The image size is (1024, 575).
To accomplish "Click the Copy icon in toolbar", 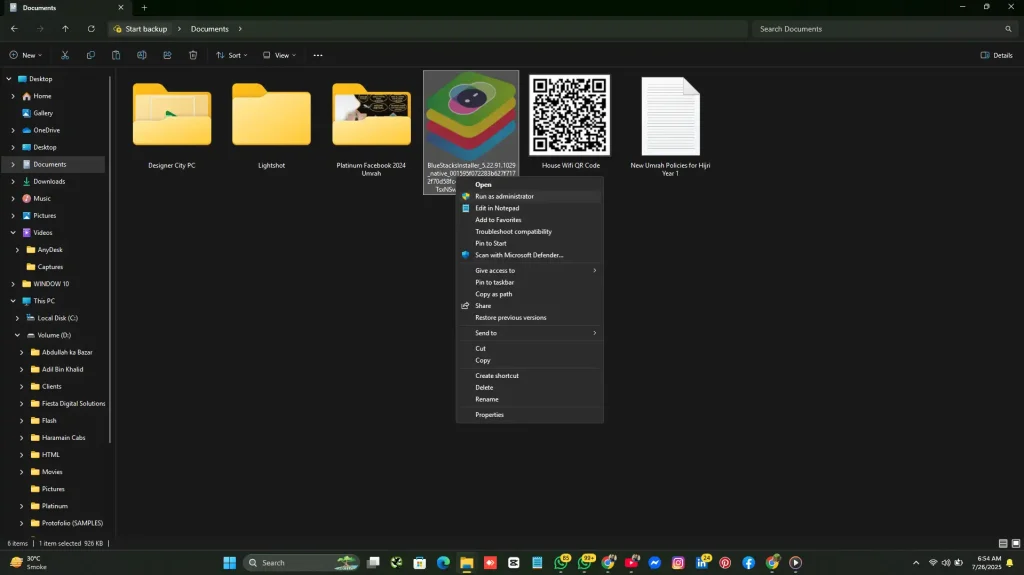I will (90, 56).
